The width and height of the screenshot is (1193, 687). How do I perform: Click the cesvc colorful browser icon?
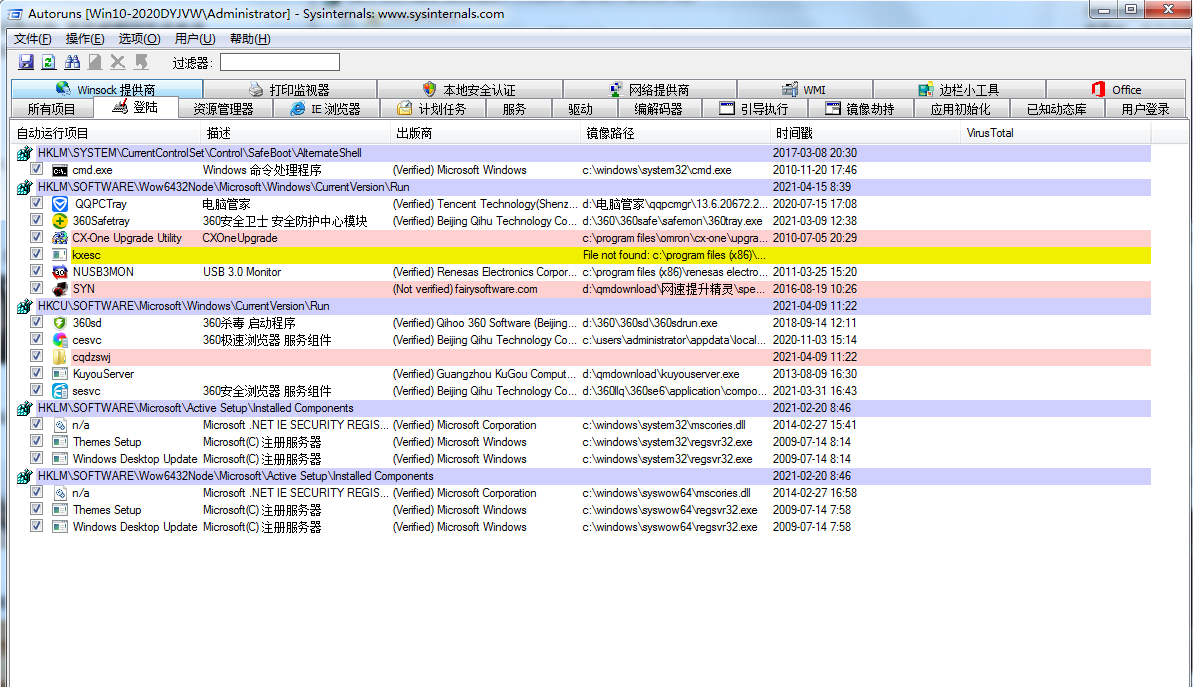click(60, 340)
